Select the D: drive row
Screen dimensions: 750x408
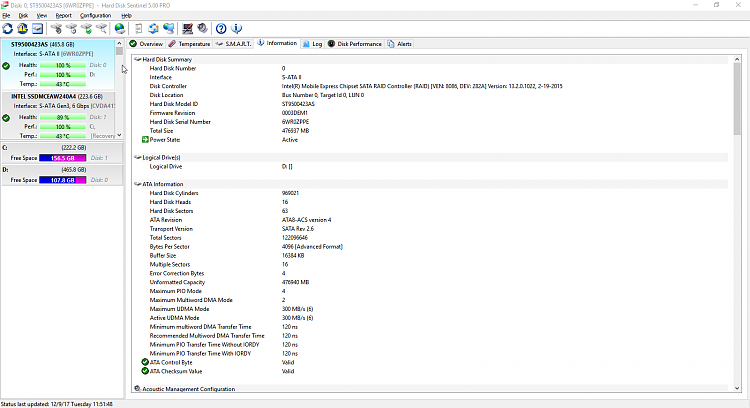(62, 175)
